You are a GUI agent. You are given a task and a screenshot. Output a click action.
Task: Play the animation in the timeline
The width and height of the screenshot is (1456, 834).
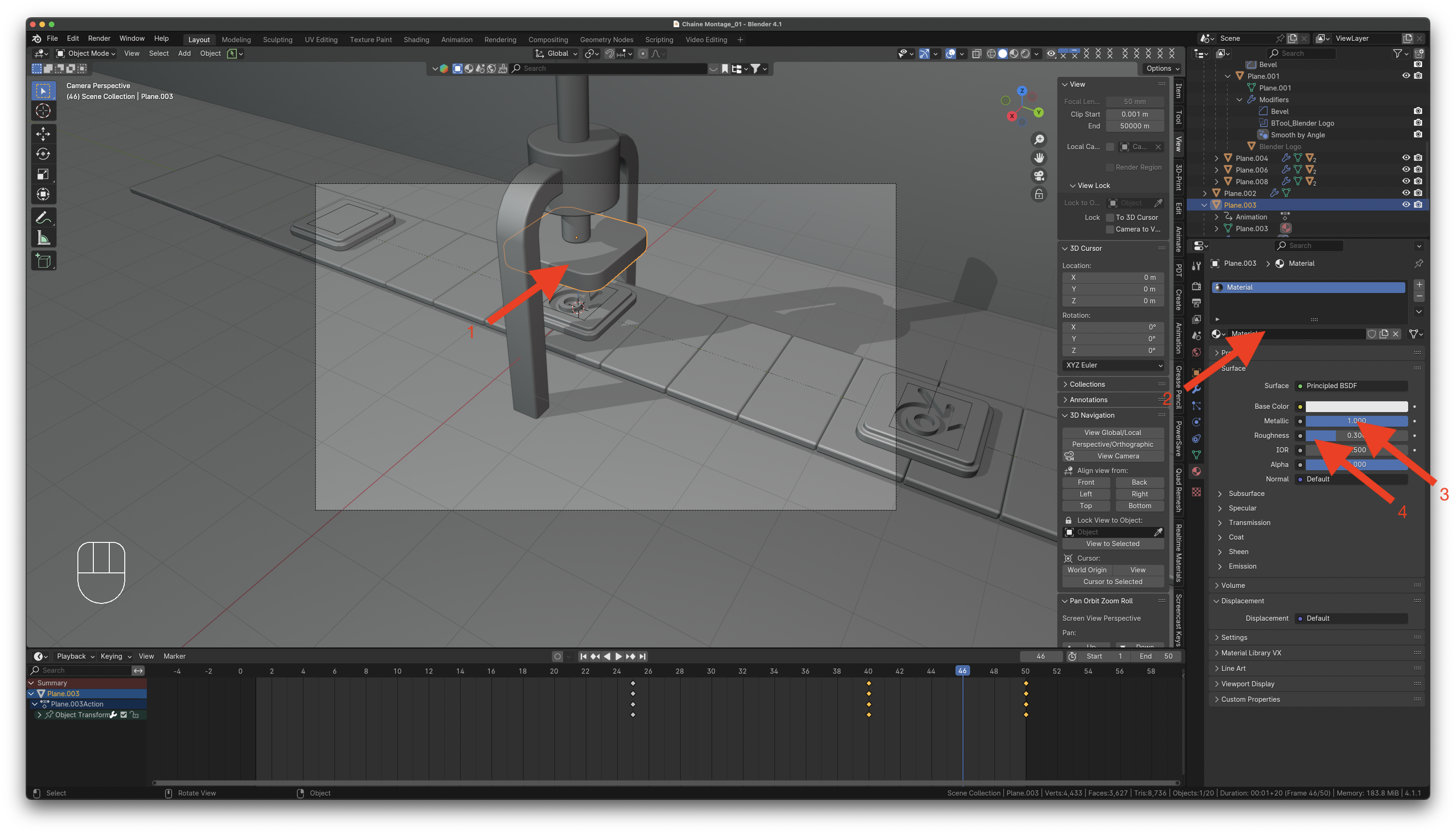618,656
